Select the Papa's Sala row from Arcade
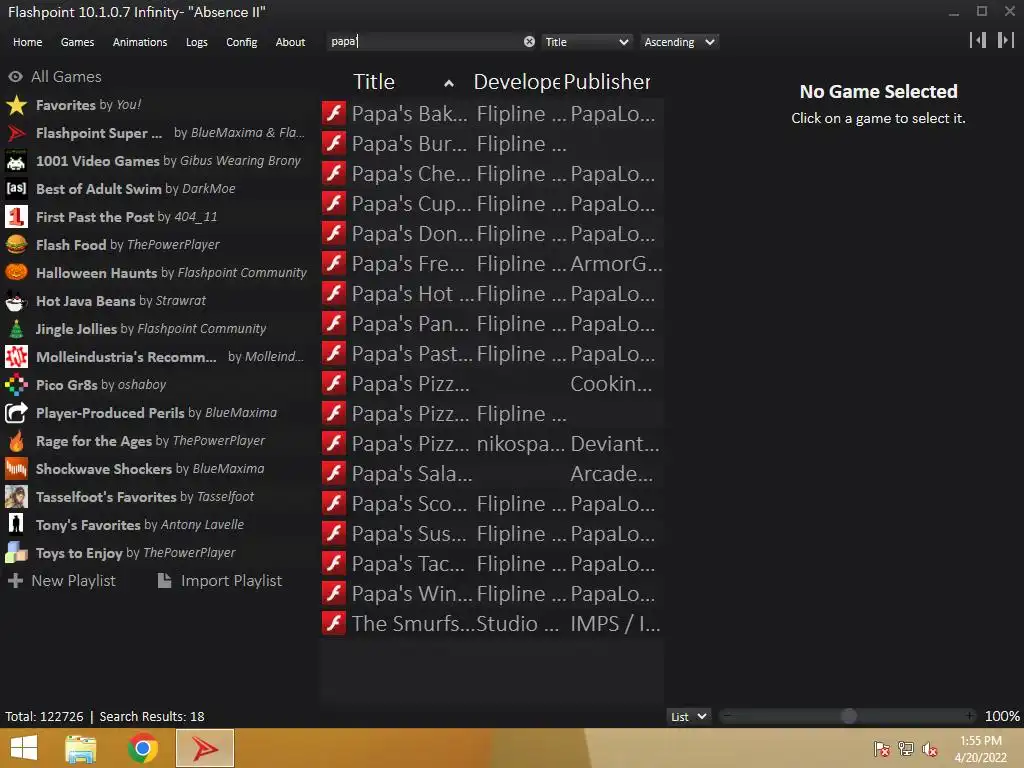The height and width of the screenshot is (768, 1024). click(492, 473)
